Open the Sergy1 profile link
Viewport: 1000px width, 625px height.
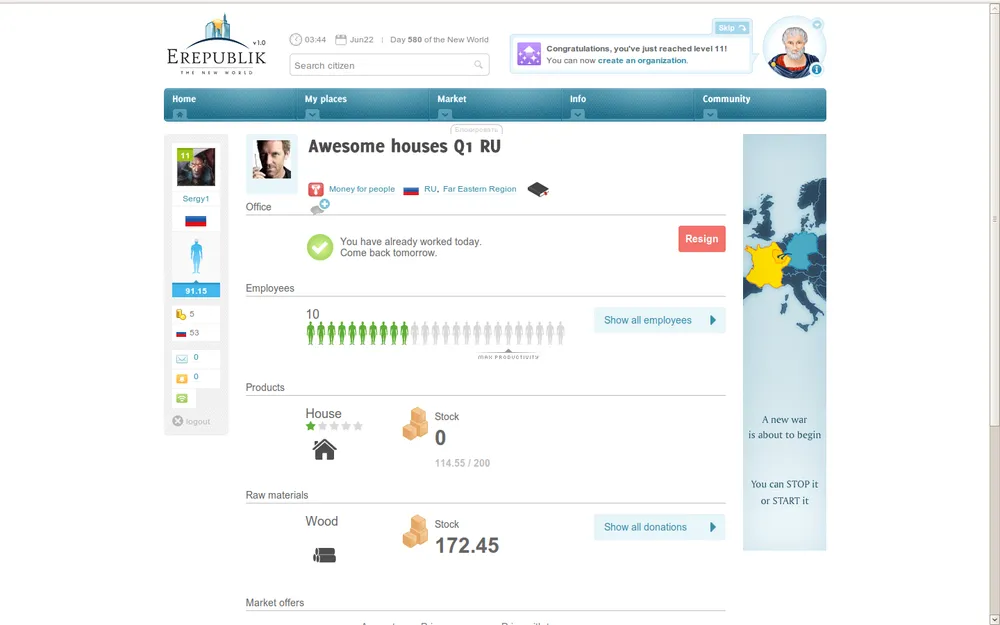[196, 198]
